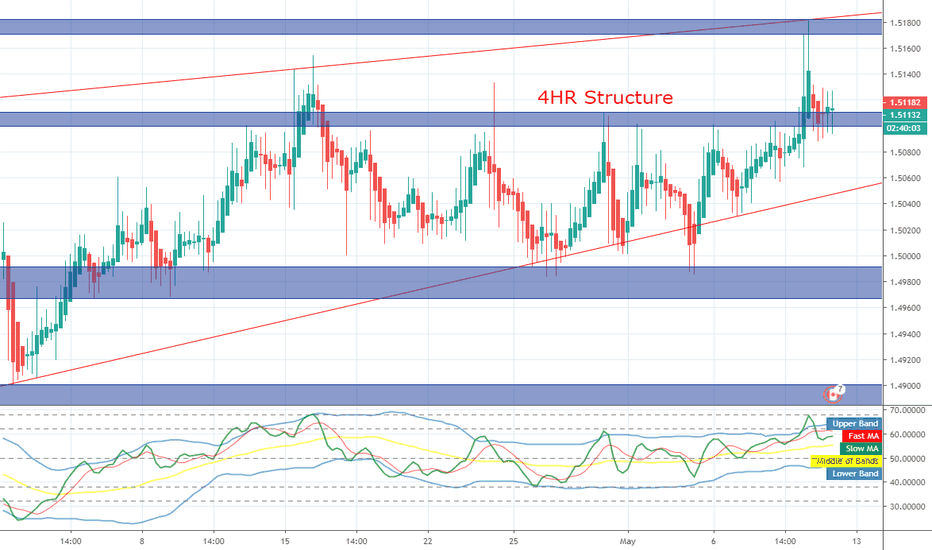Select the blue support zone around 1.49800
This screenshot has height=550, width=932.
(441, 282)
